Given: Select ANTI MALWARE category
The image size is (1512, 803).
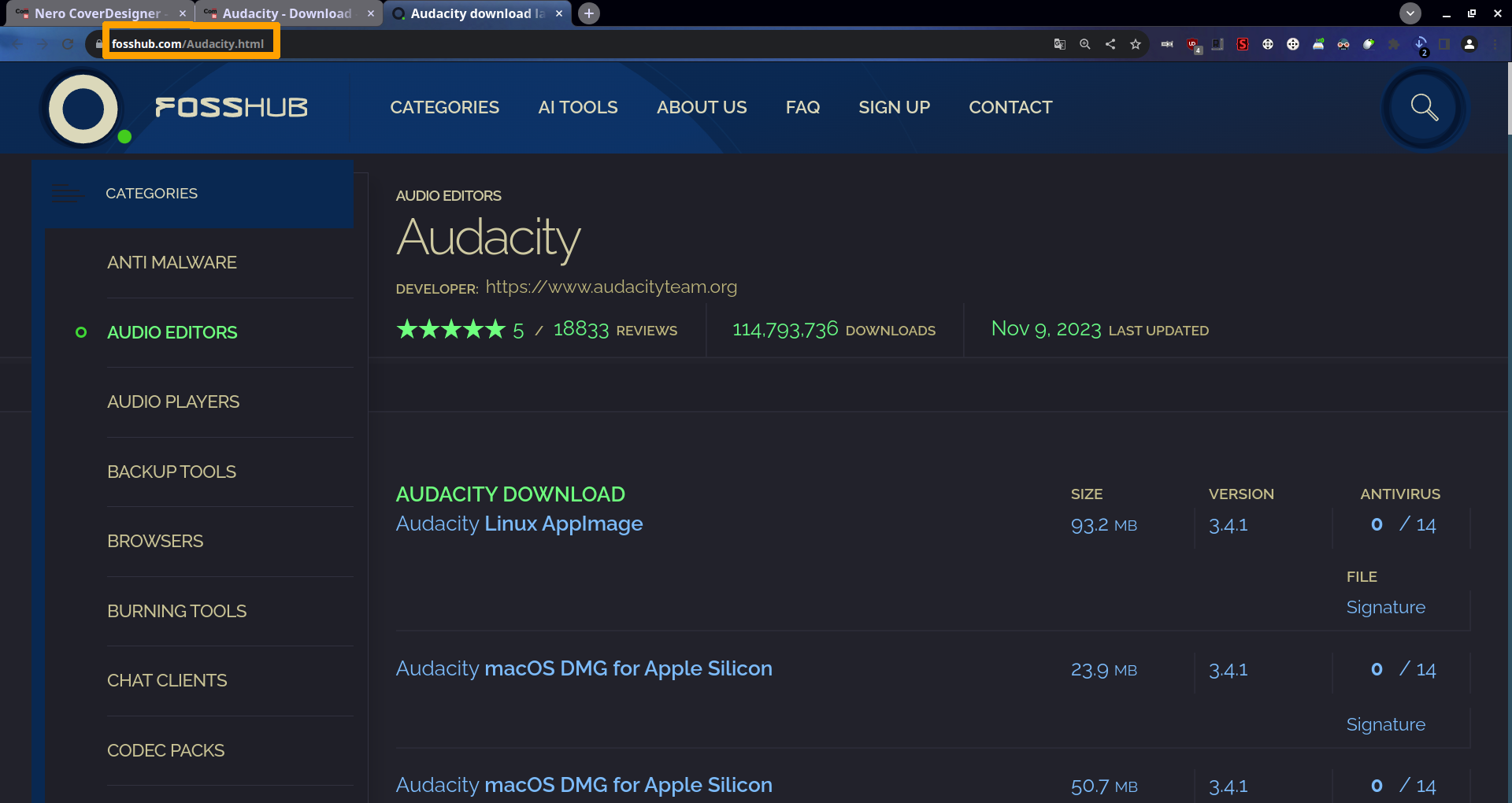Looking at the screenshot, I should coord(172,263).
